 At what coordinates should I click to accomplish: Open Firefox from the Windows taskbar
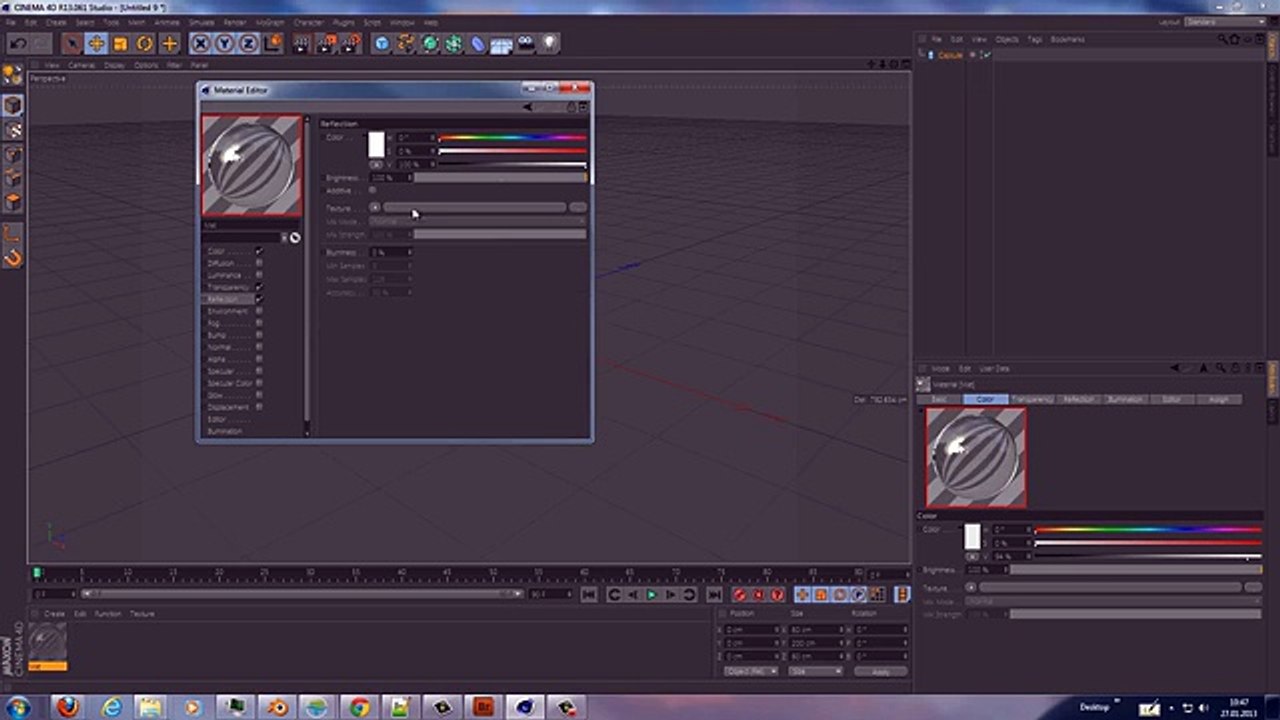coord(67,707)
